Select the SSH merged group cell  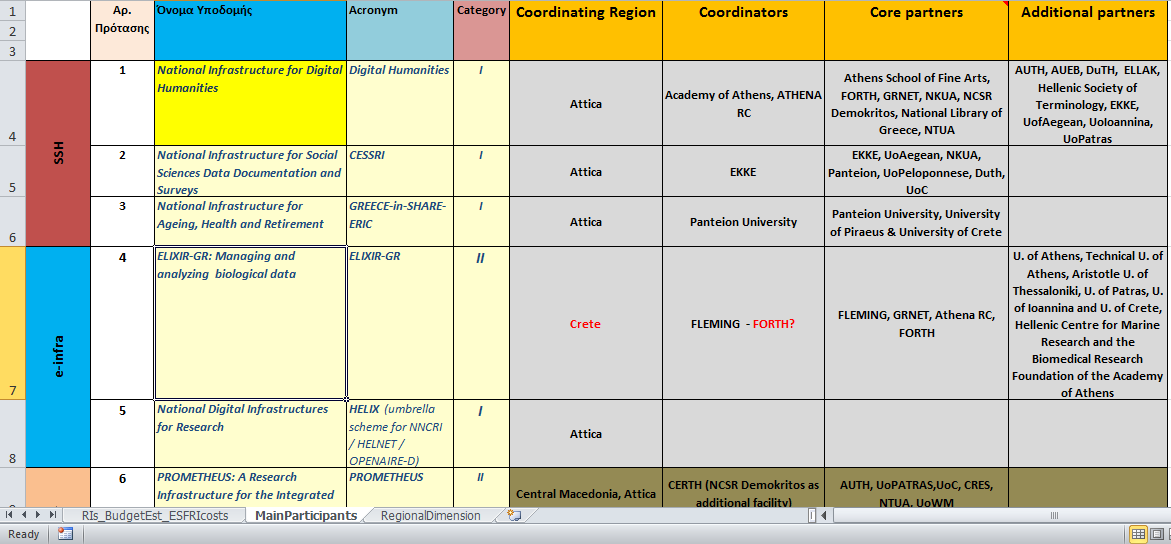[x=58, y=154]
